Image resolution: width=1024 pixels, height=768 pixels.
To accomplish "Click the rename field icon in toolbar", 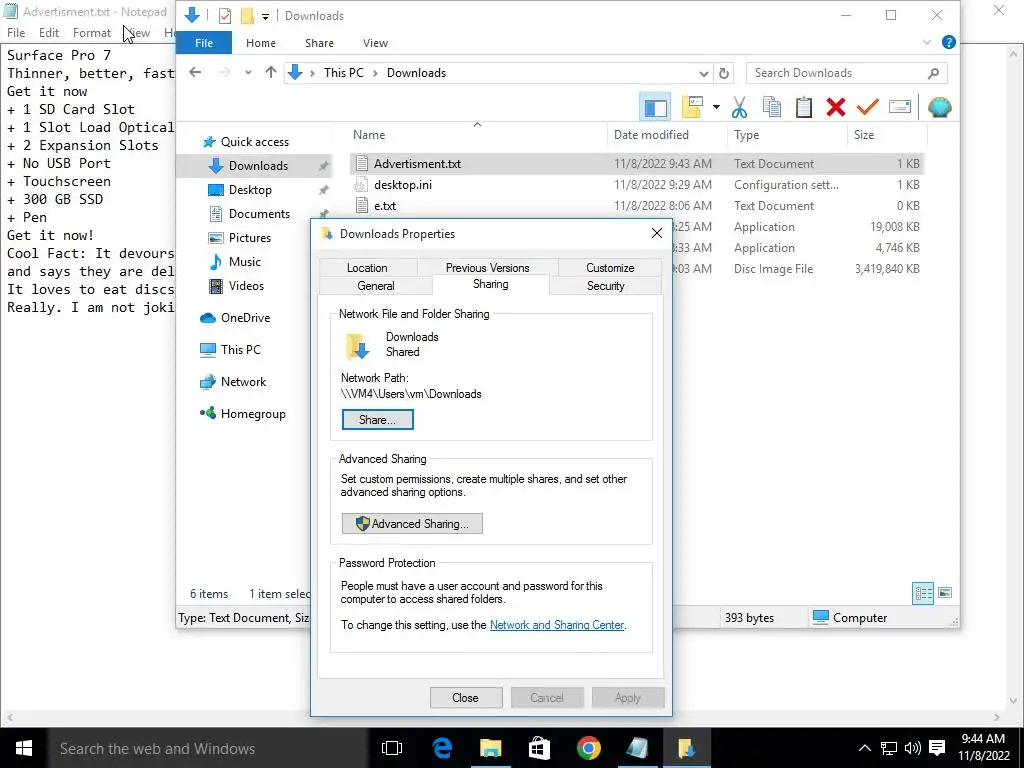I will coord(900,106).
